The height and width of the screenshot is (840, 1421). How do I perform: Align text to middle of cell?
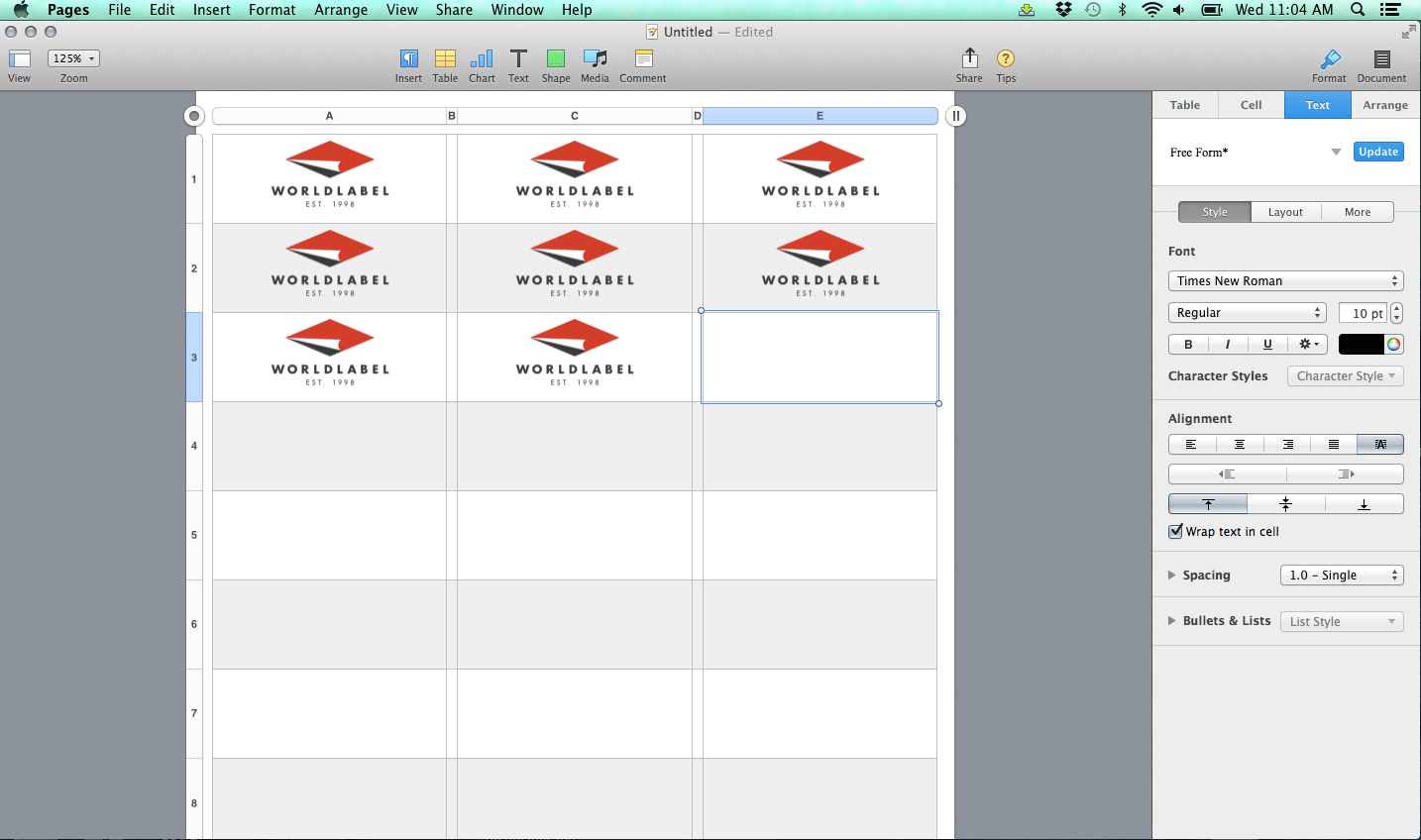(1286, 503)
